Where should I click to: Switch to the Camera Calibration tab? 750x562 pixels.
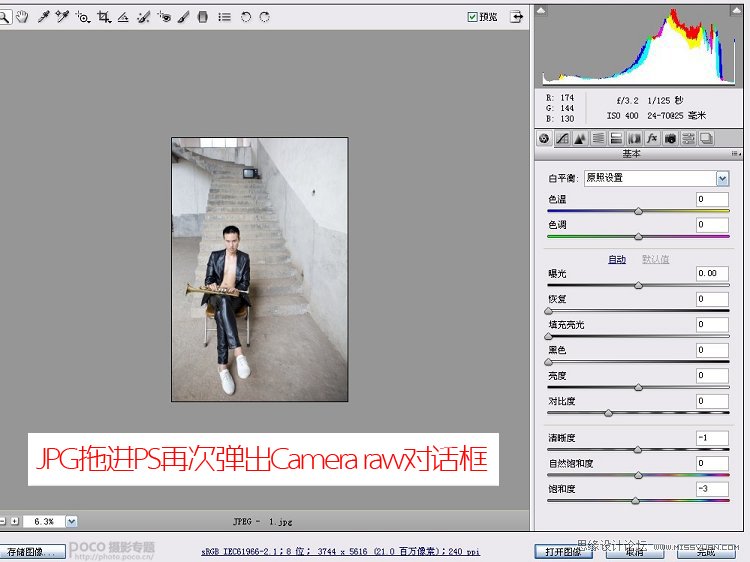click(x=670, y=138)
